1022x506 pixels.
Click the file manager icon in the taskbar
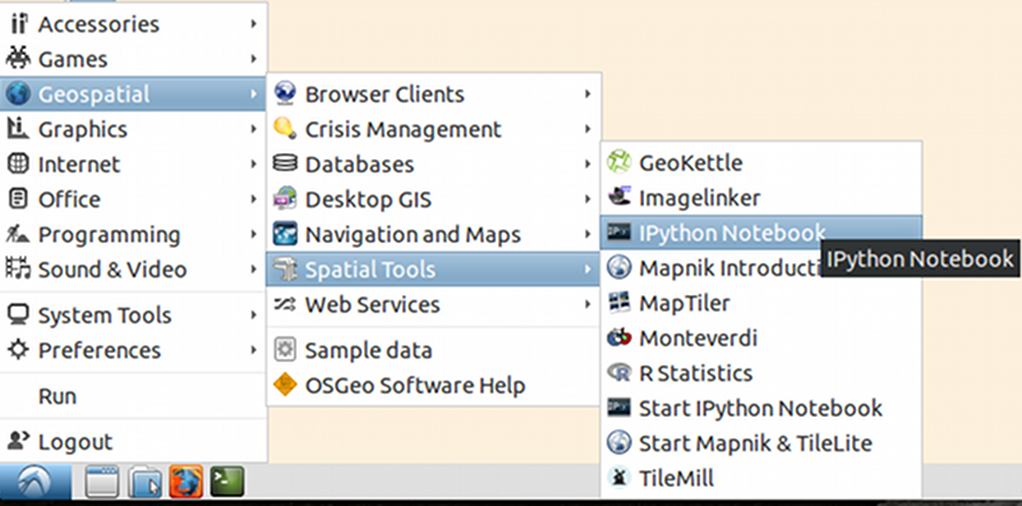coord(144,483)
